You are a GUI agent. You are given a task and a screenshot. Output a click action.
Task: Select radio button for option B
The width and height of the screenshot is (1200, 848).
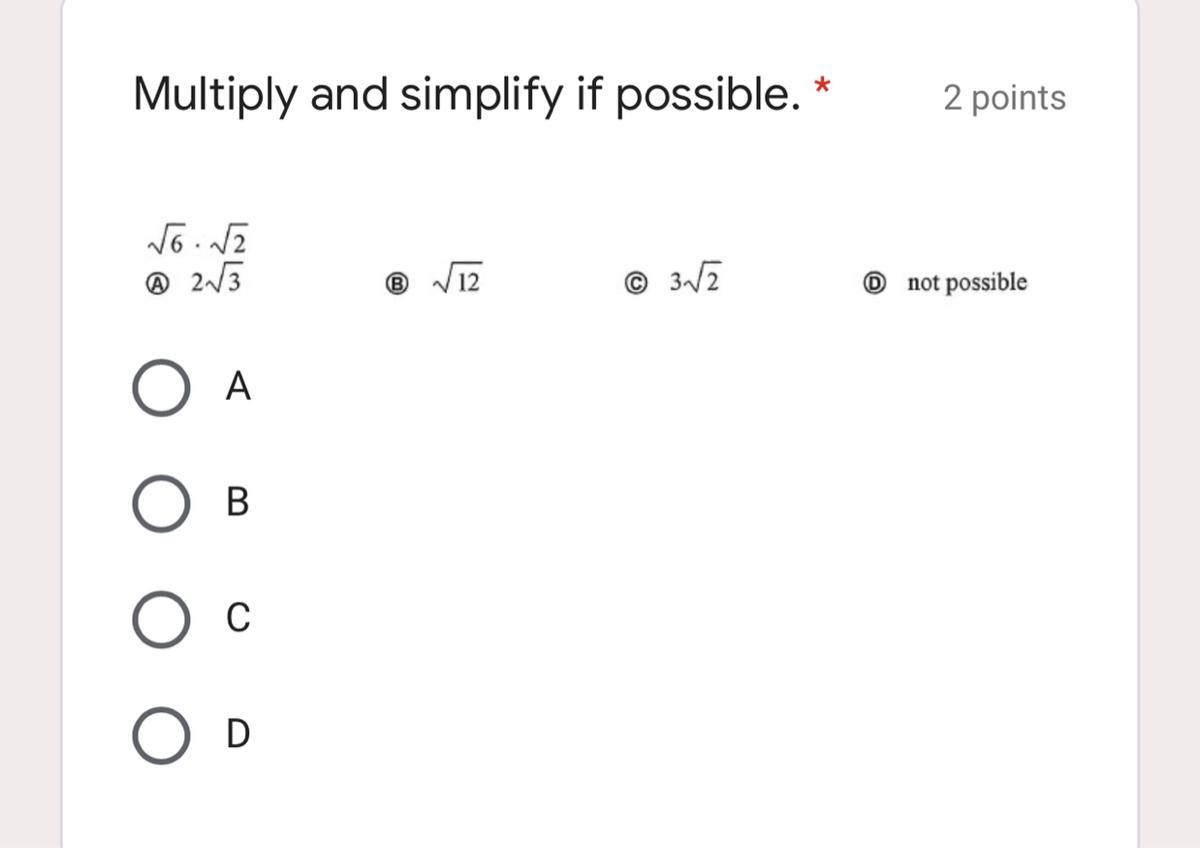click(160, 503)
